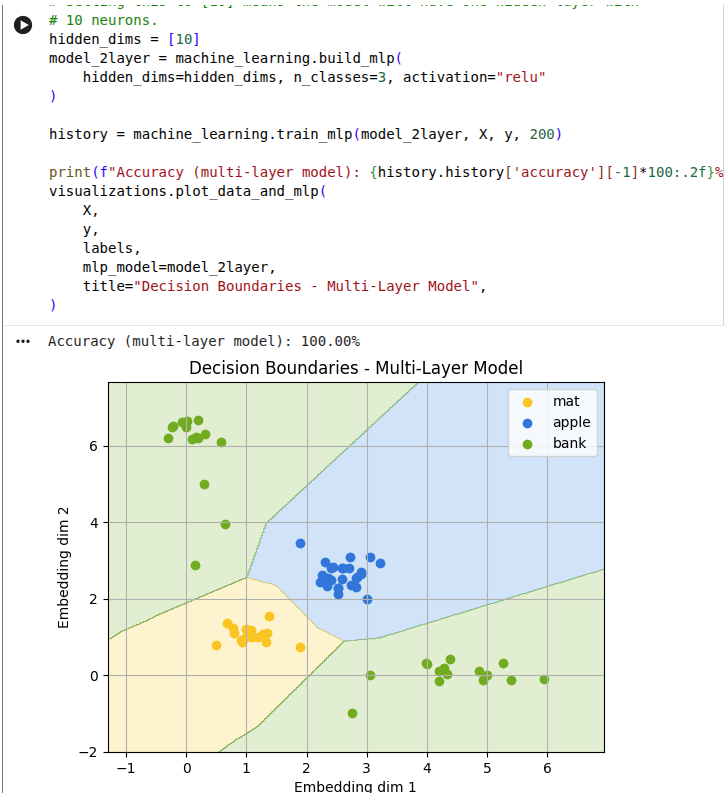Click the 'Embedding dim 1' axis label
The width and height of the screenshot is (725, 793).
click(x=355, y=786)
